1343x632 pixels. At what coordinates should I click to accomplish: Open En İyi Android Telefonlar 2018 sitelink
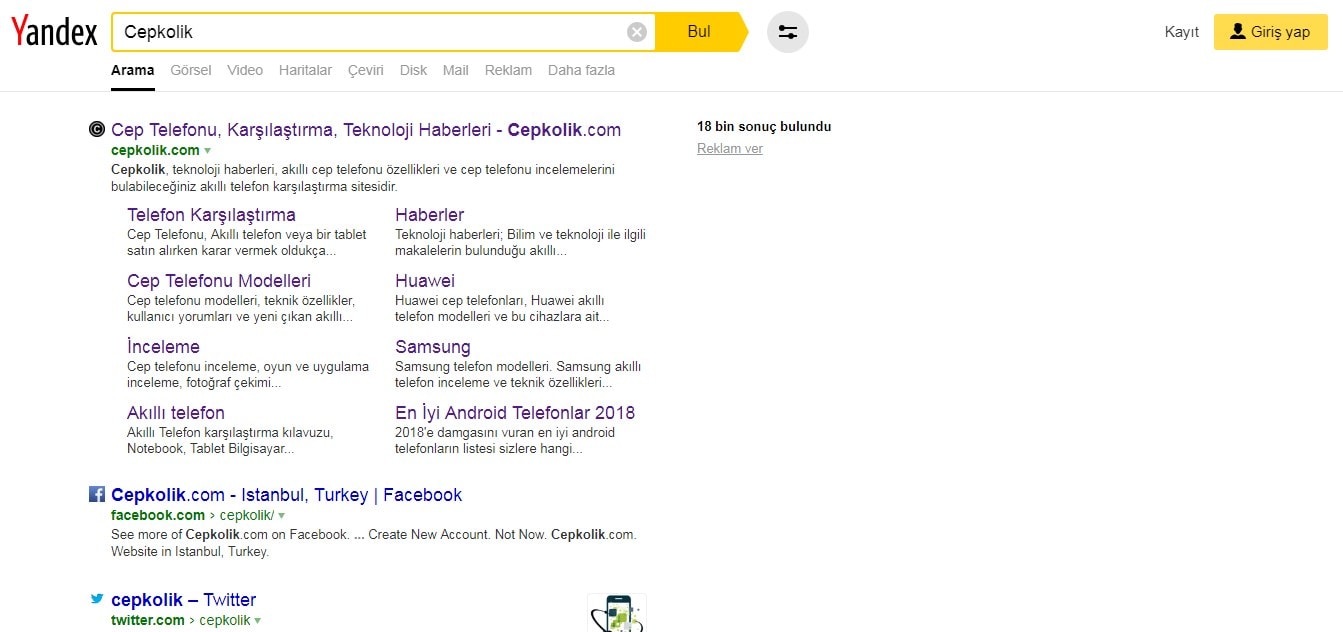click(515, 413)
